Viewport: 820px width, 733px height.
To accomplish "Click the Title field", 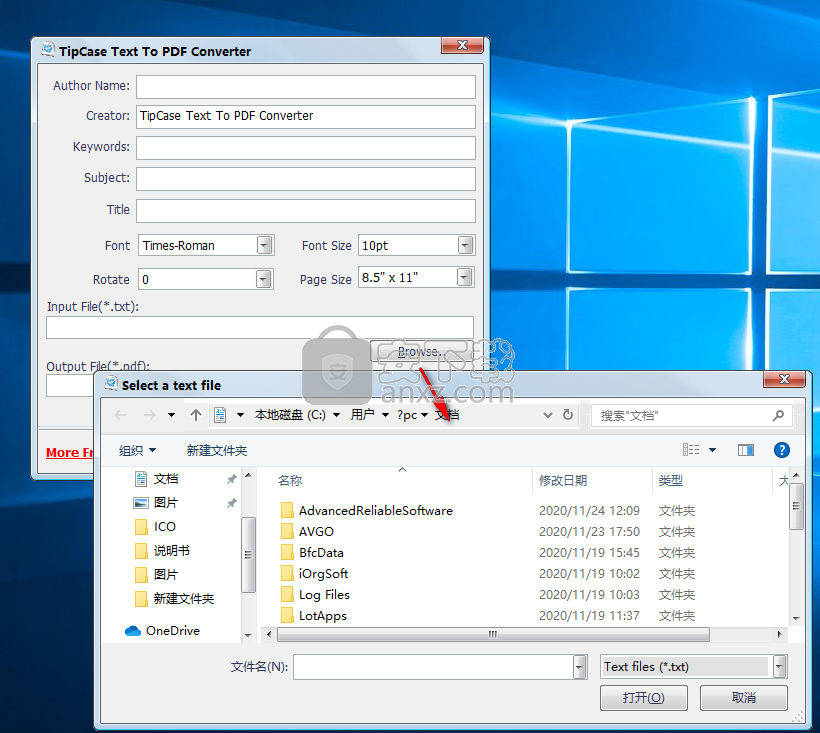I will (306, 210).
